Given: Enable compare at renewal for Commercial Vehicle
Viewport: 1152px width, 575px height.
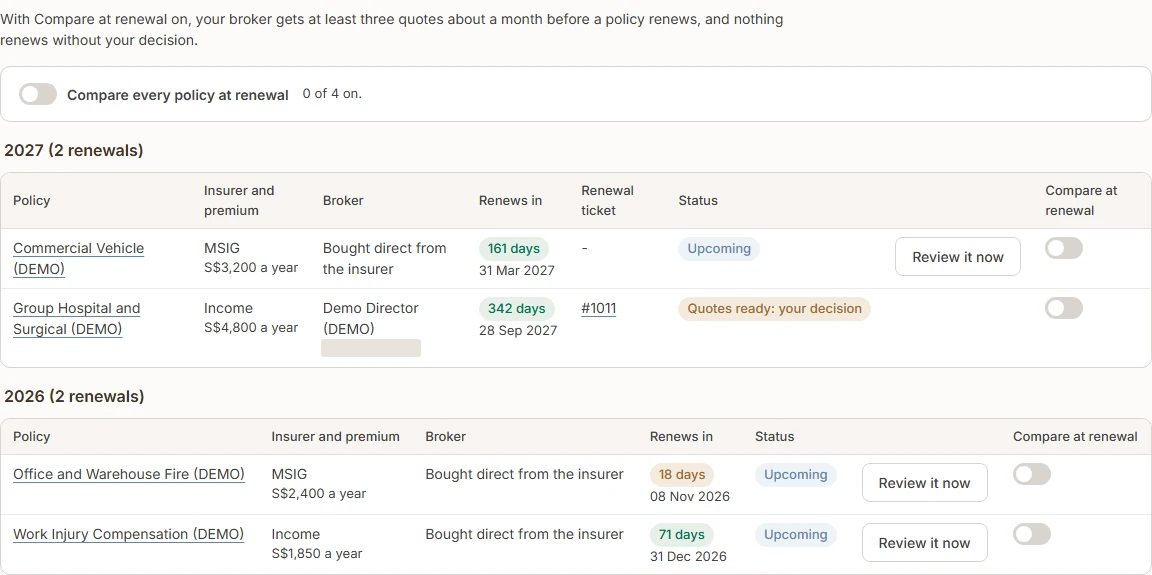Looking at the screenshot, I should click(1064, 248).
